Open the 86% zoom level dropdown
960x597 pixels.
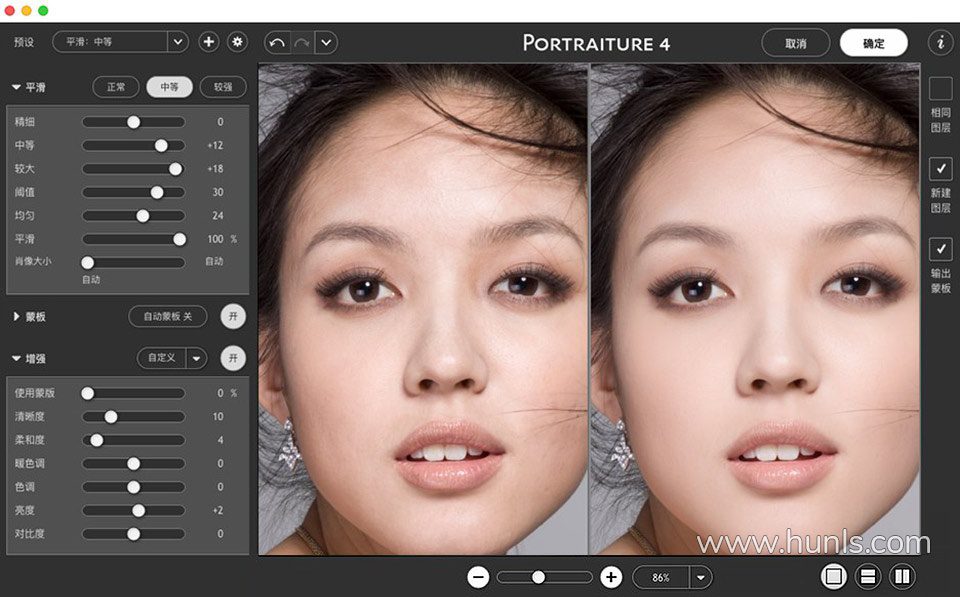700,577
